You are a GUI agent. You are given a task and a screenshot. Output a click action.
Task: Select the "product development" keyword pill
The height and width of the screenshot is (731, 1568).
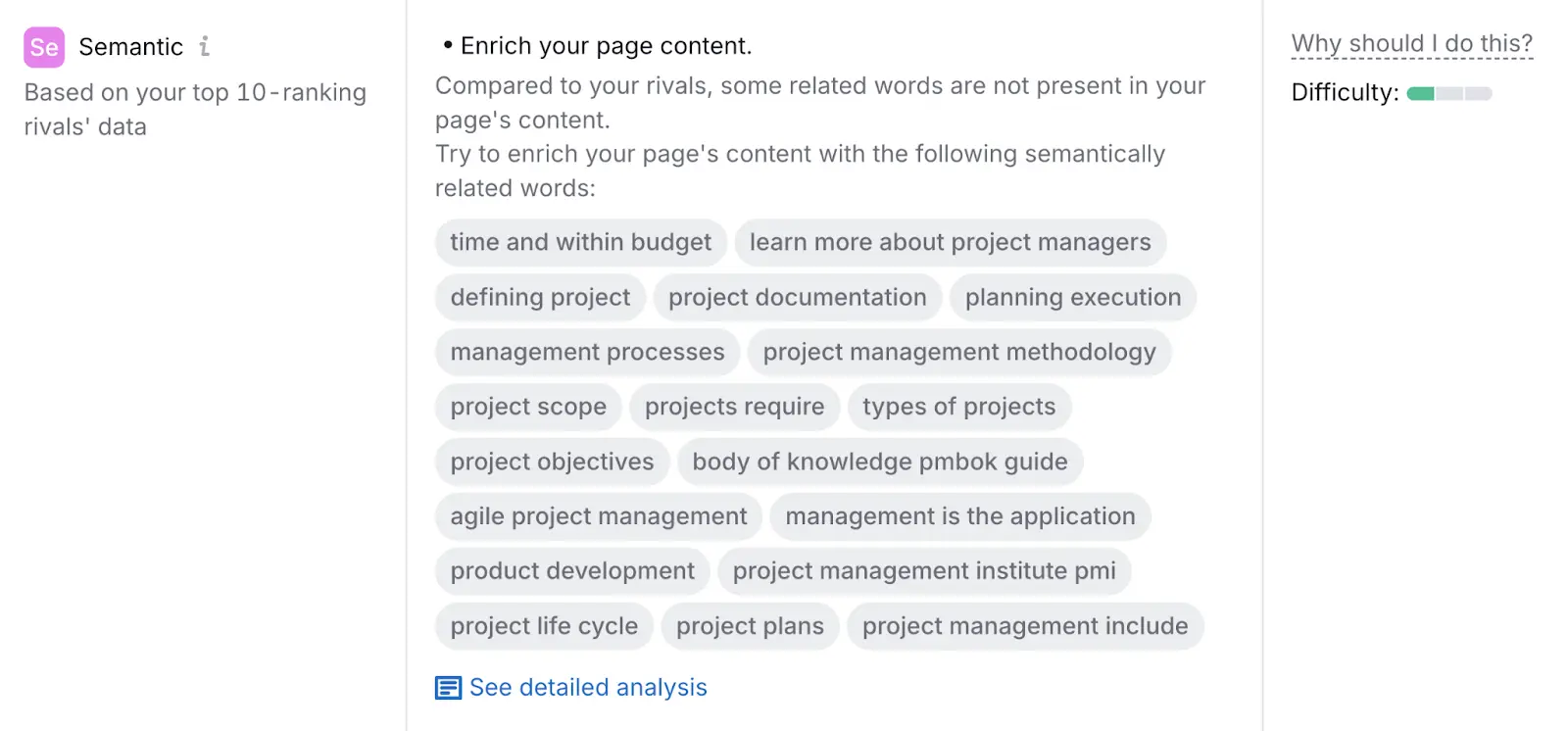point(571,570)
